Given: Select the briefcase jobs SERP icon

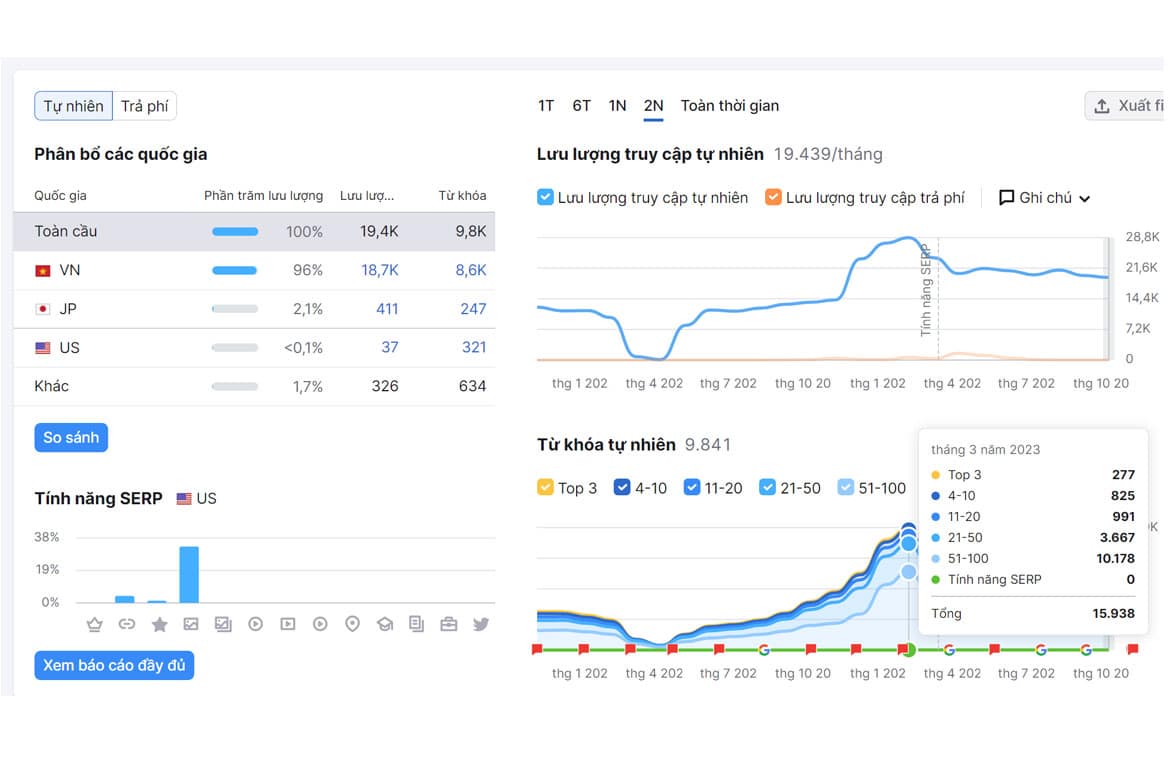Looking at the screenshot, I should 448,624.
